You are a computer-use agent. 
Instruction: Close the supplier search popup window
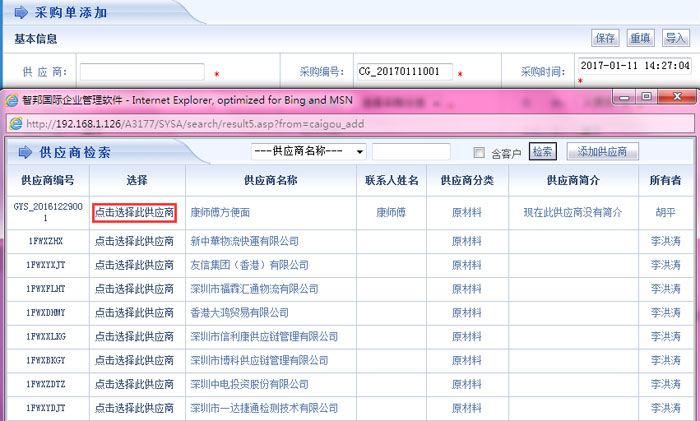point(674,97)
